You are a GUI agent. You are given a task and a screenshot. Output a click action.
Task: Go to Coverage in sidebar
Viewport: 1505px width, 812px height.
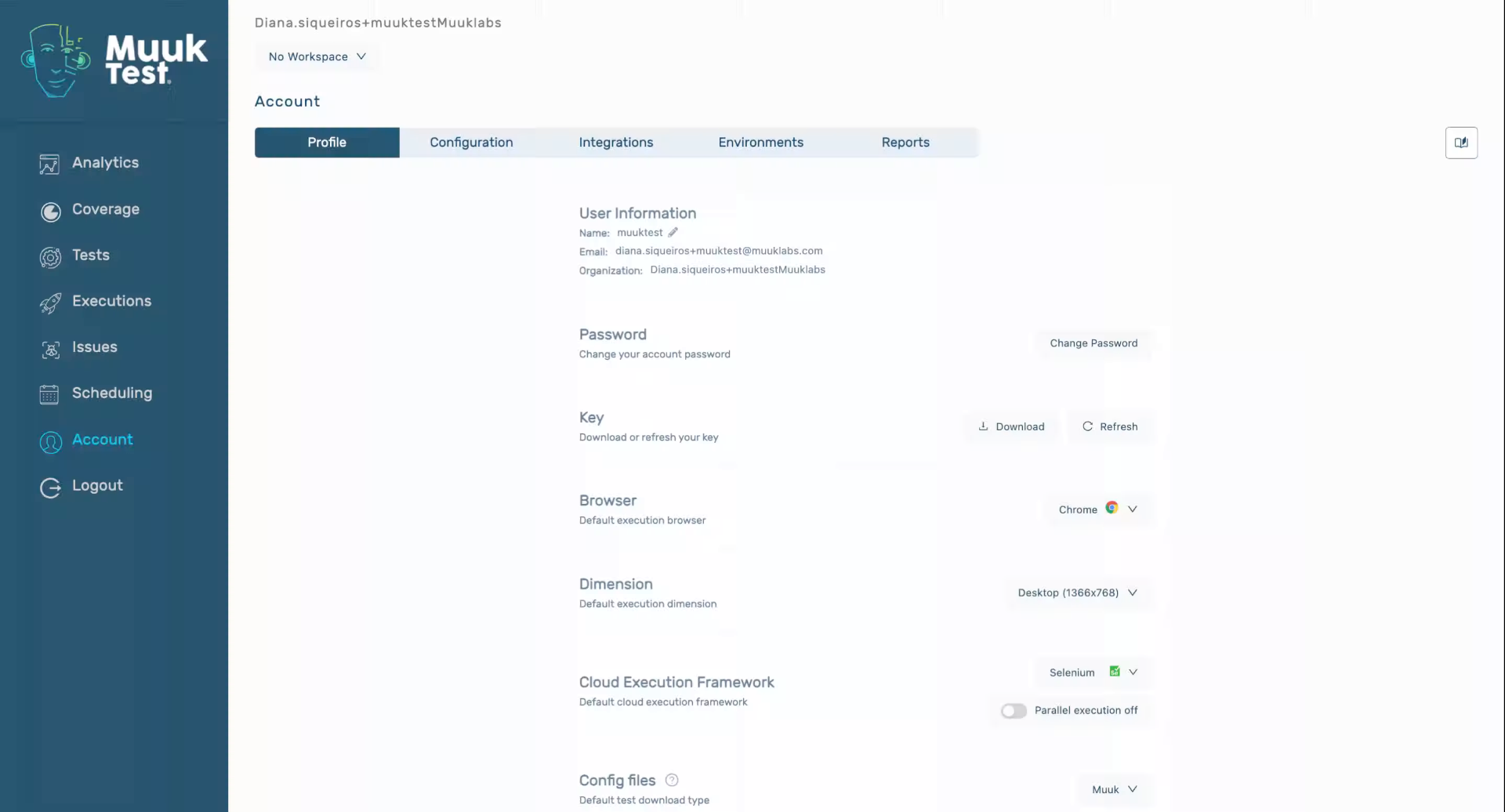106,209
